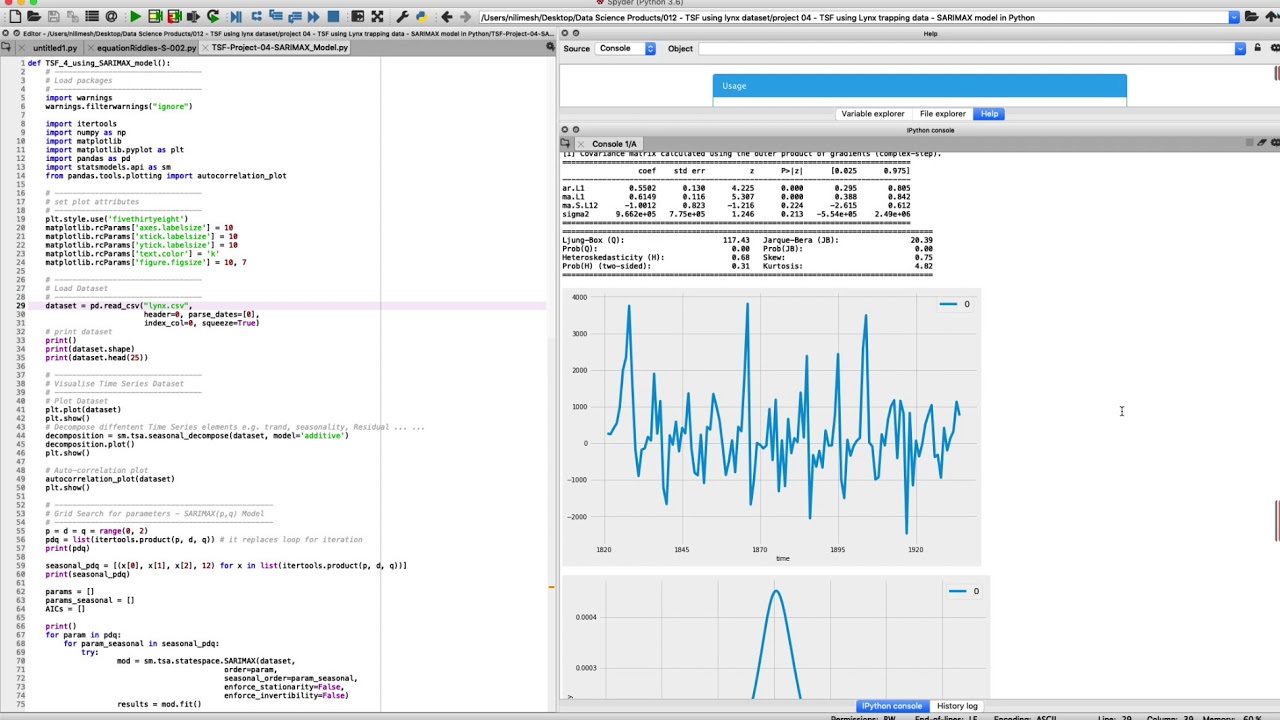Clear console with the eraser icon
The width and height of the screenshot is (1280, 720).
[1261, 143]
